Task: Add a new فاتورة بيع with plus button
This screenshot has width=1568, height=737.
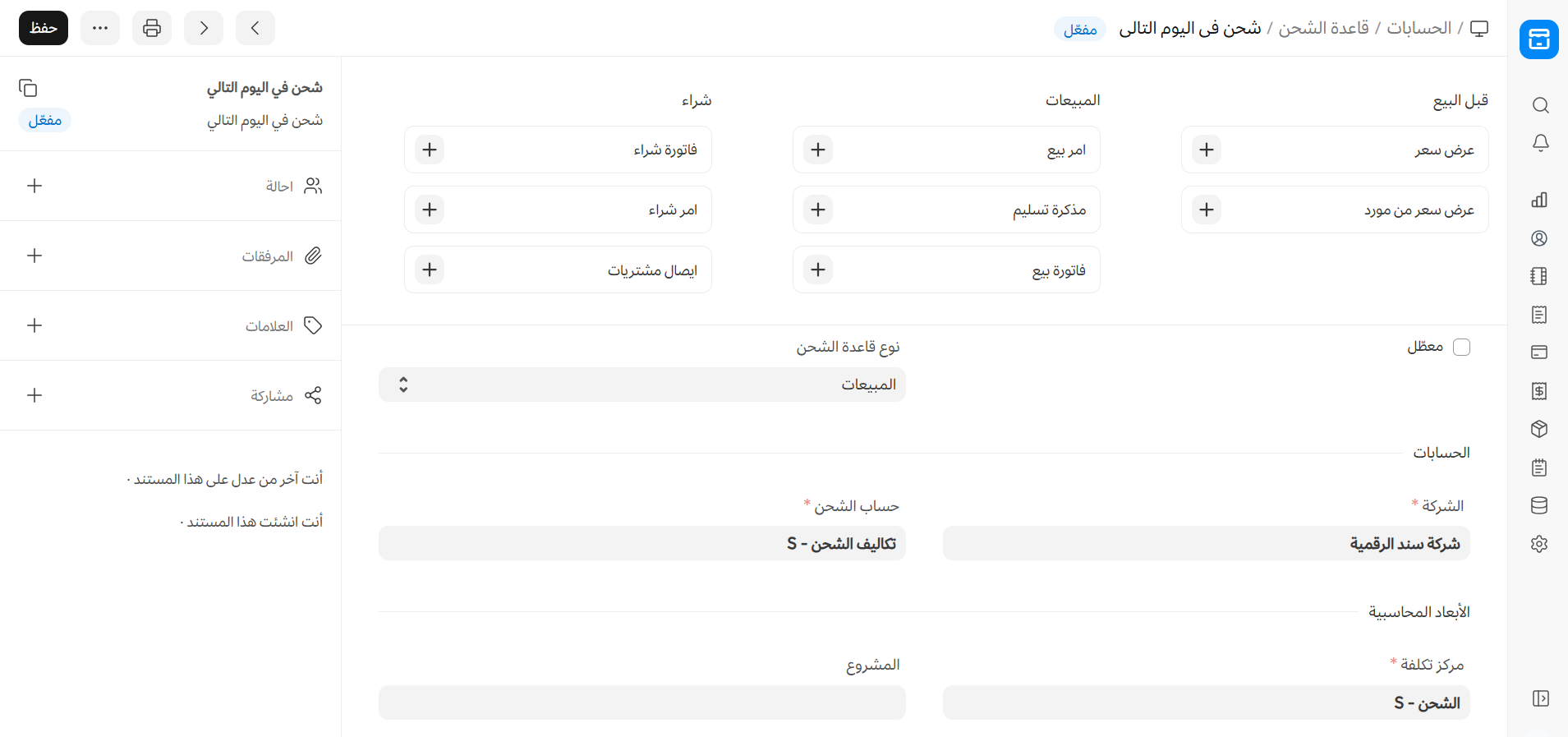Action: 818,269
